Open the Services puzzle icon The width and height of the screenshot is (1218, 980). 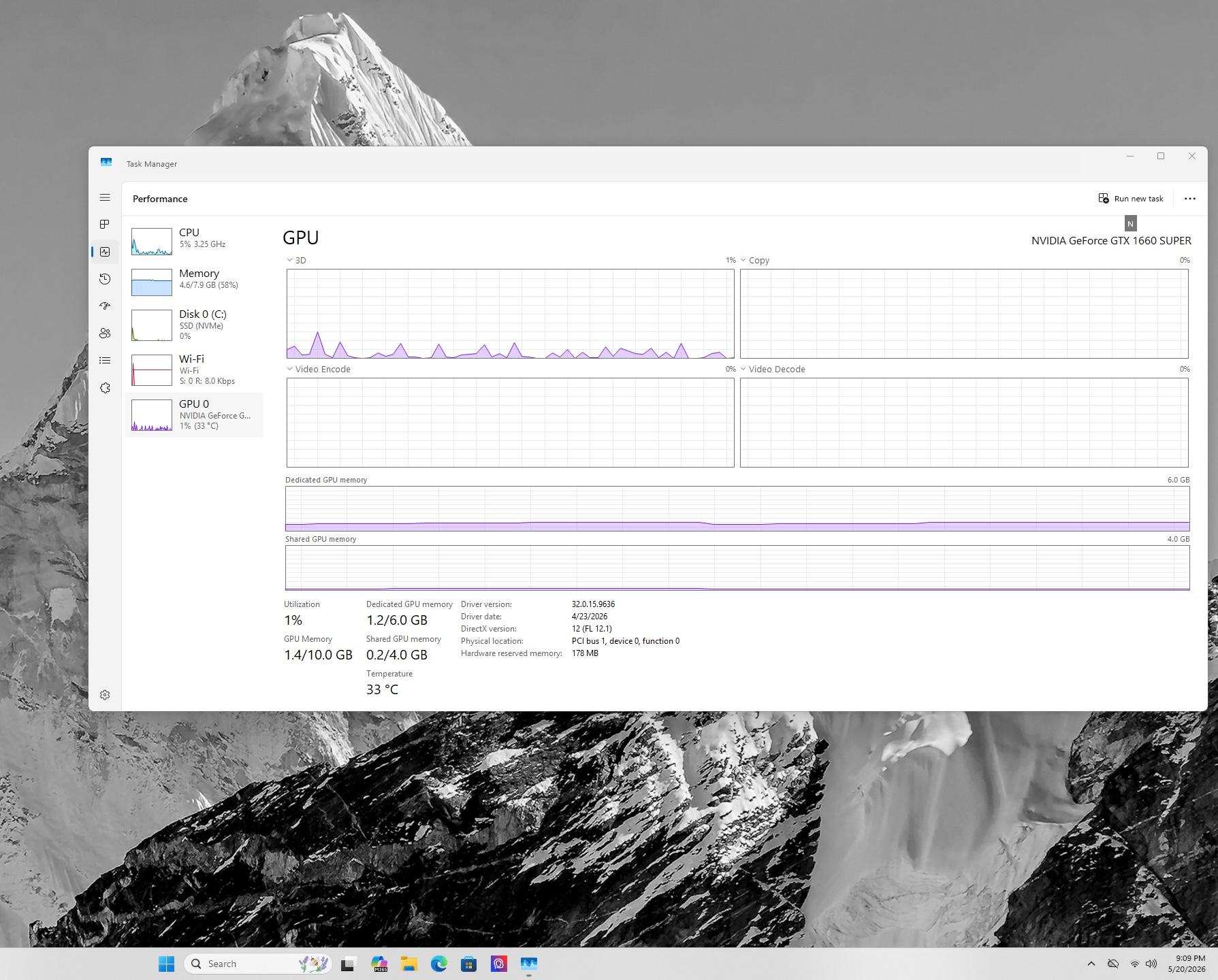coord(105,388)
